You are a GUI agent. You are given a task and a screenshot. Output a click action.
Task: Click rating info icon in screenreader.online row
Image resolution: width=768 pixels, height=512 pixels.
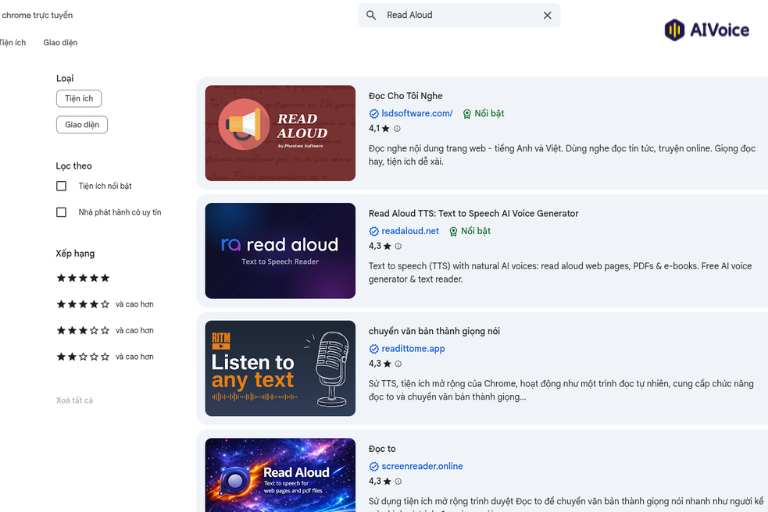[x=398, y=482]
